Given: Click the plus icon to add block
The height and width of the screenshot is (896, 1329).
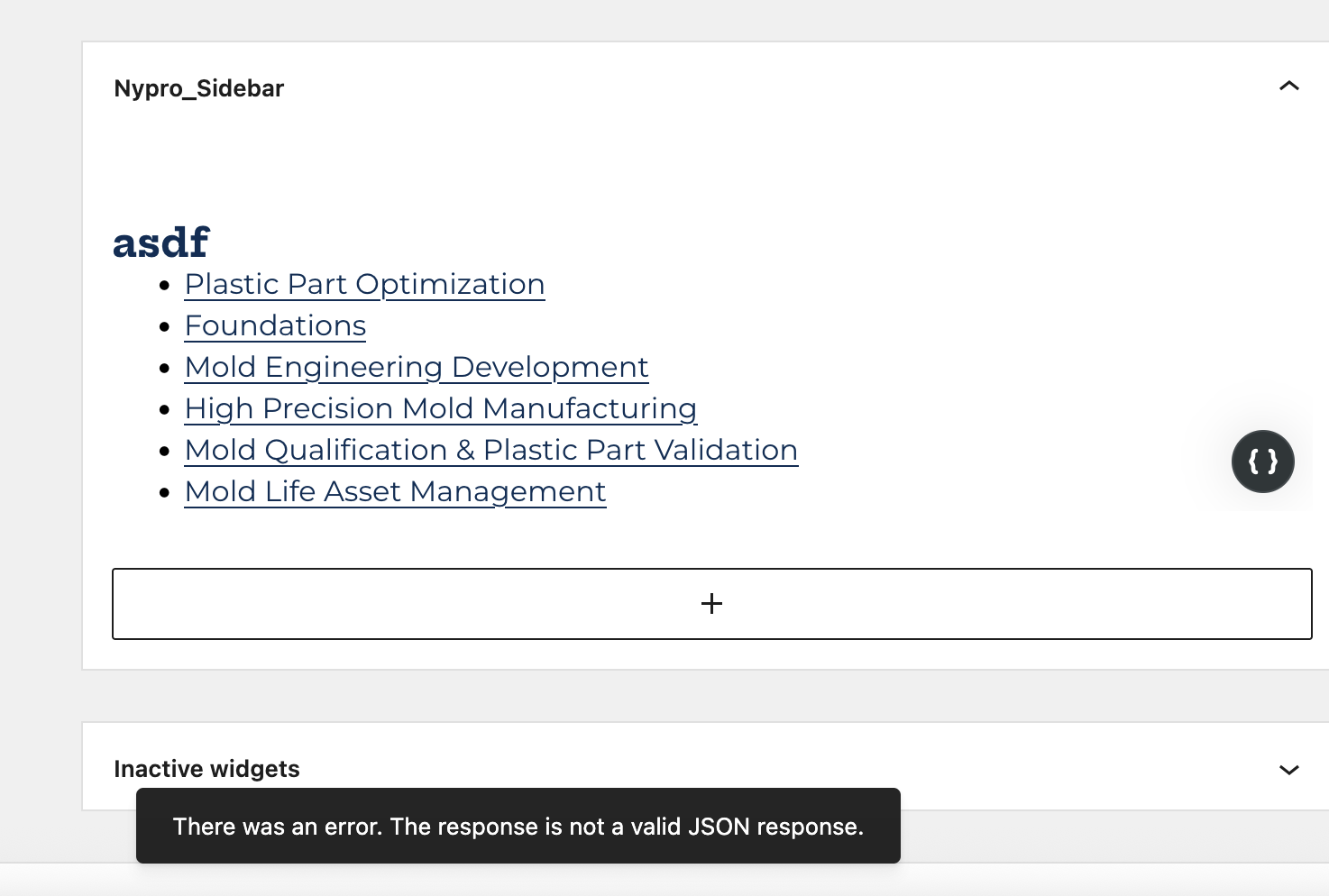Looking at the screenshot, I should [711, 604].
